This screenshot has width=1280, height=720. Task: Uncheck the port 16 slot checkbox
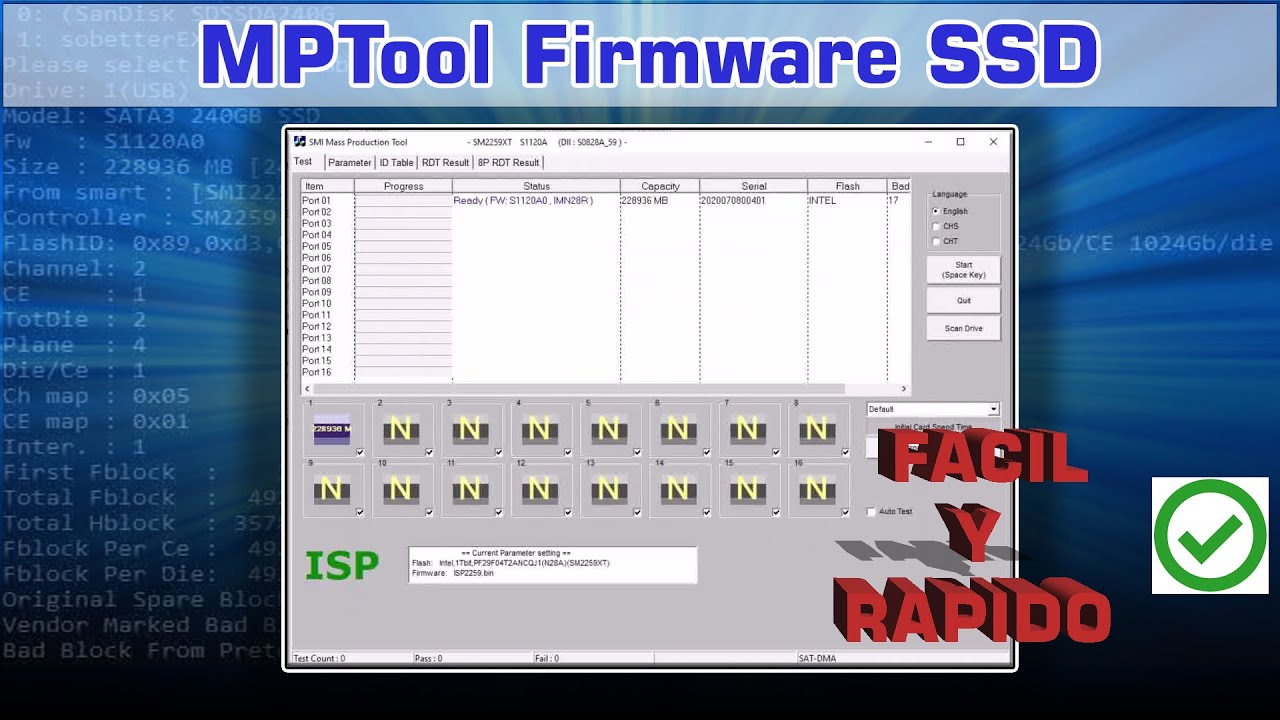tap(845, 512)
